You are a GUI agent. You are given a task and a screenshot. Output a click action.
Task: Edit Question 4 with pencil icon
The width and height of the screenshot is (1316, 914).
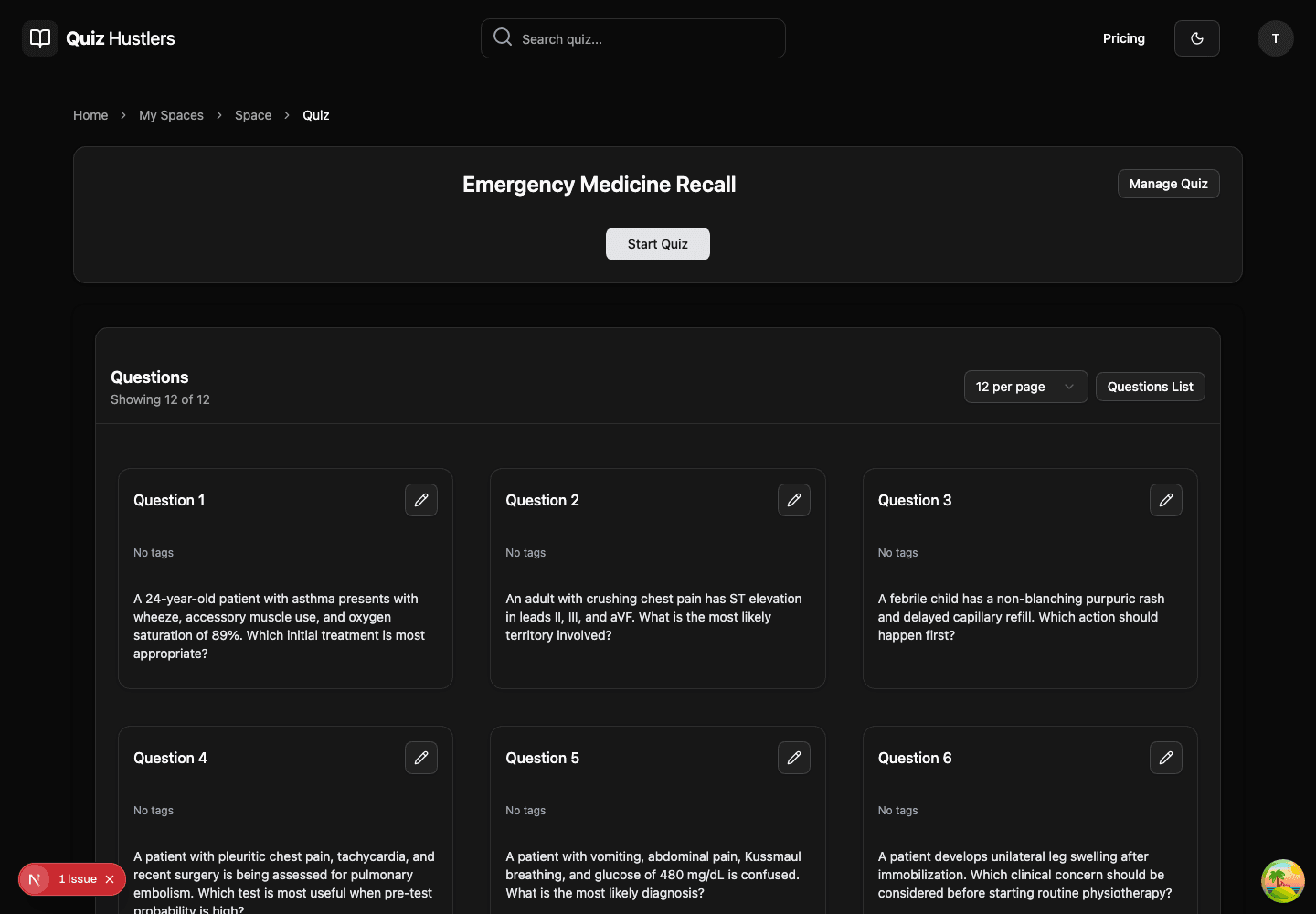coord(421,758)
